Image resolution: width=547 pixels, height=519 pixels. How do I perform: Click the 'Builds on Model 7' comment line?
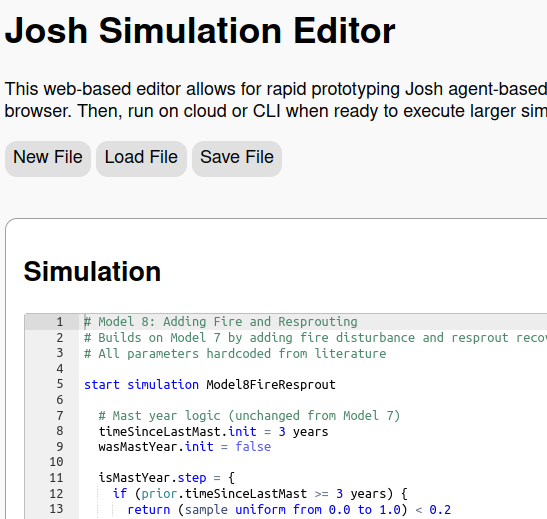315,338
